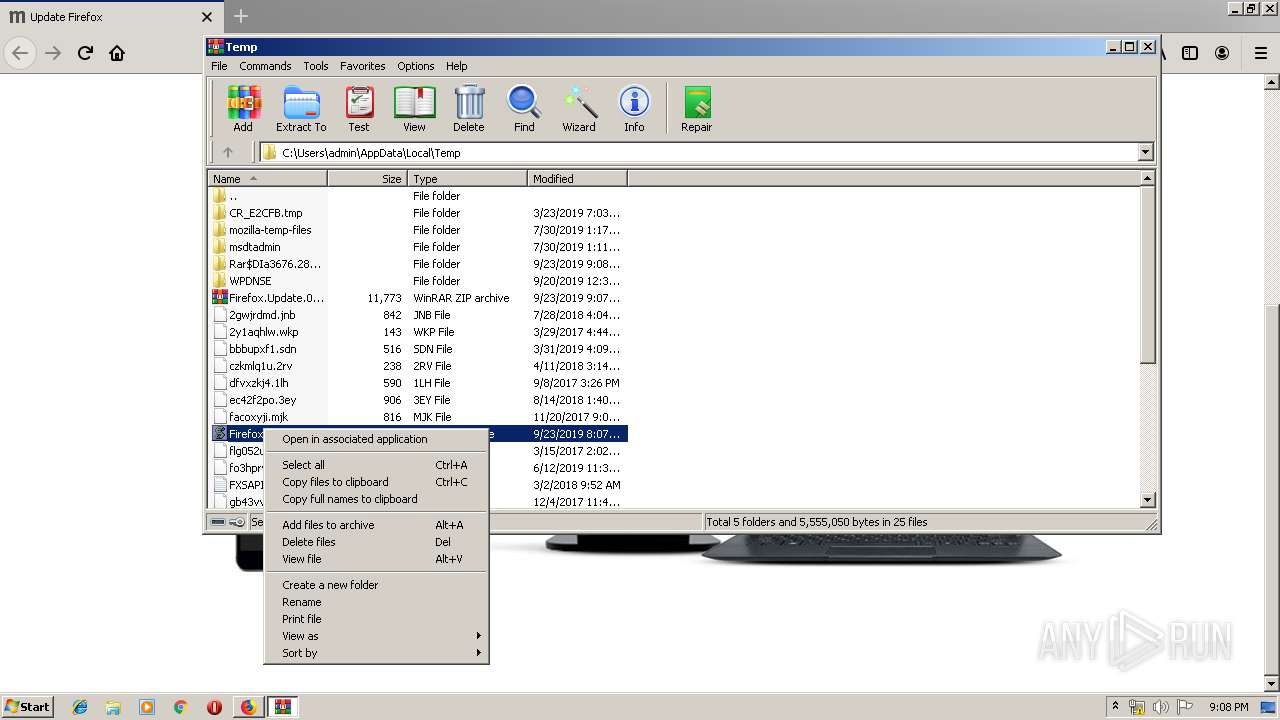Image resolution: width=1280 pixels, height=720 pixels.
Task: Select the Firefox.Update ZIP archive
Action: 276,298
